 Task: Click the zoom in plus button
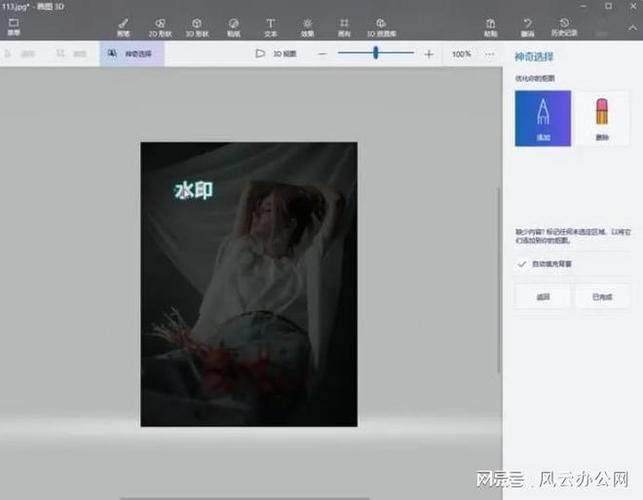coord(429,54)
